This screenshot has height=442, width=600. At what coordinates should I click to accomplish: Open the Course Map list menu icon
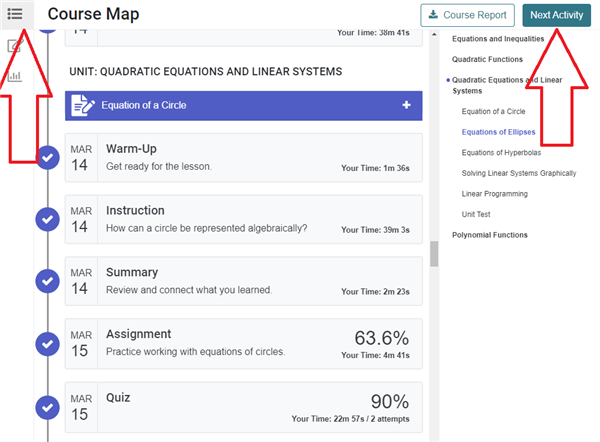click(15, 14)
